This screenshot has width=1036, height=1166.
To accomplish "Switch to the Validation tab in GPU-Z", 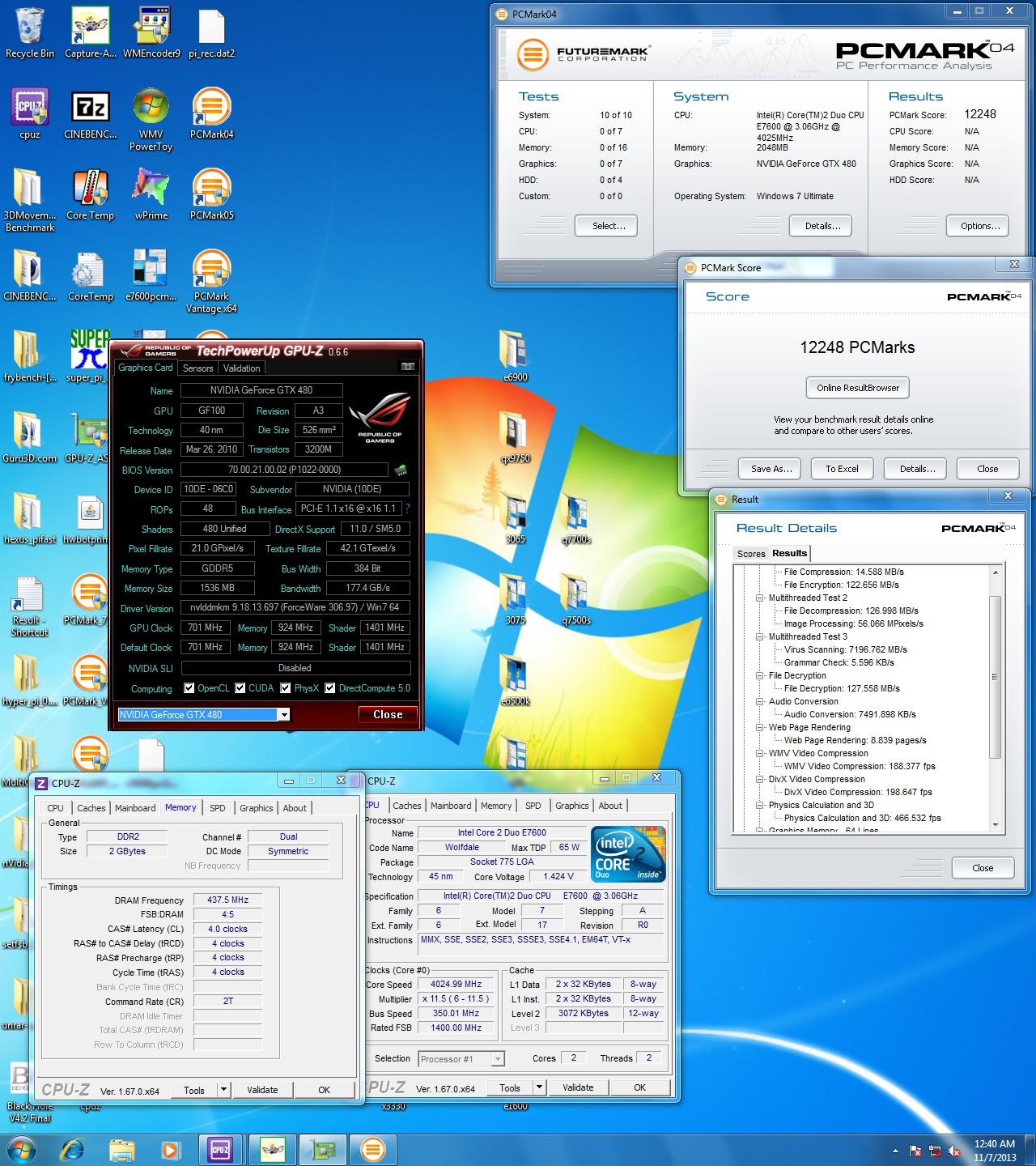I will 241,368.
